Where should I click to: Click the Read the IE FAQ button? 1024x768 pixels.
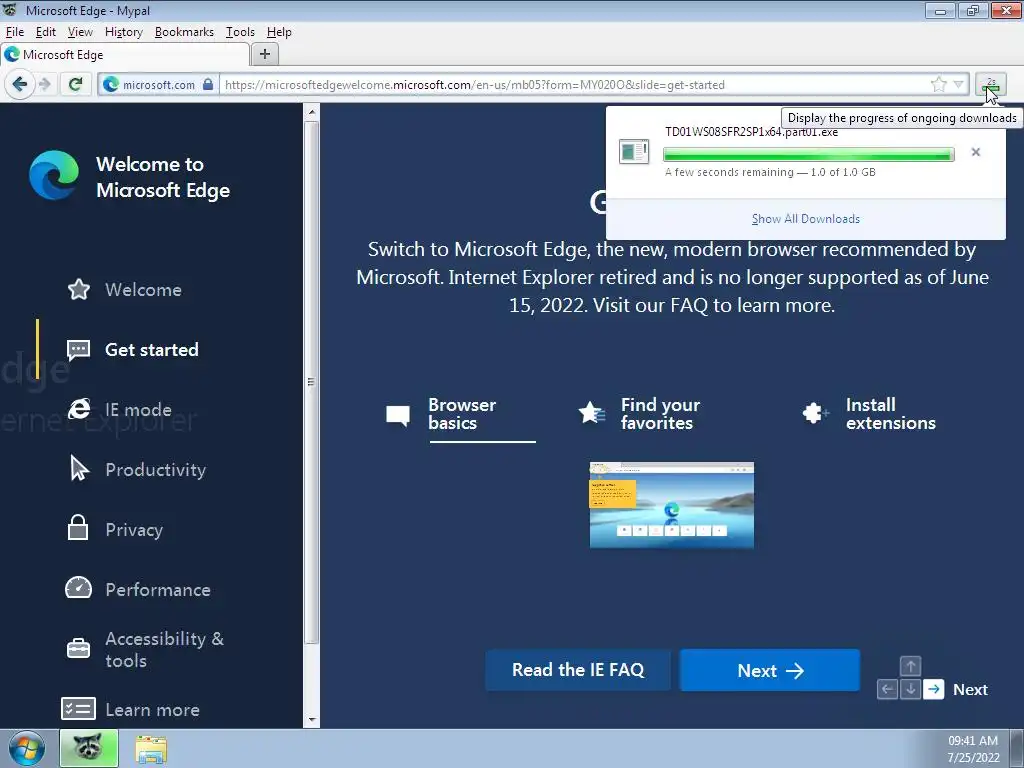pos(578,670)
